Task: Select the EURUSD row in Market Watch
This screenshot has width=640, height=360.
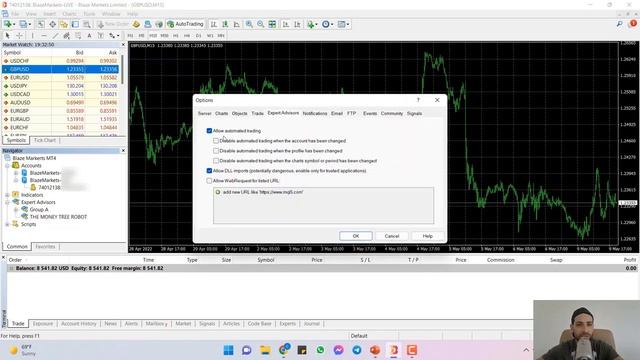Action: [x=60, y=78]
